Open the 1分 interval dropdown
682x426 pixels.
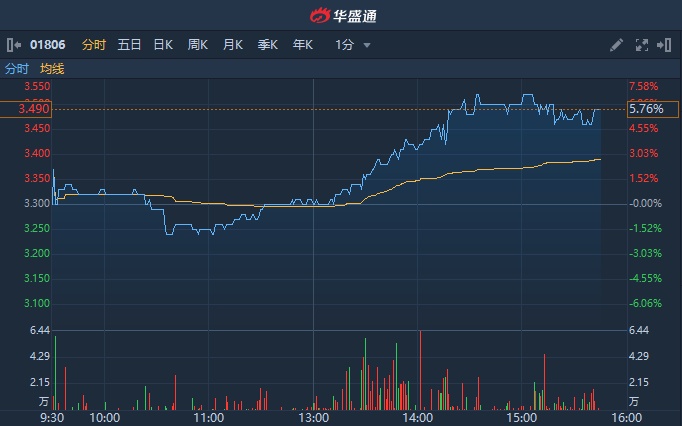[x=345, y=45]
